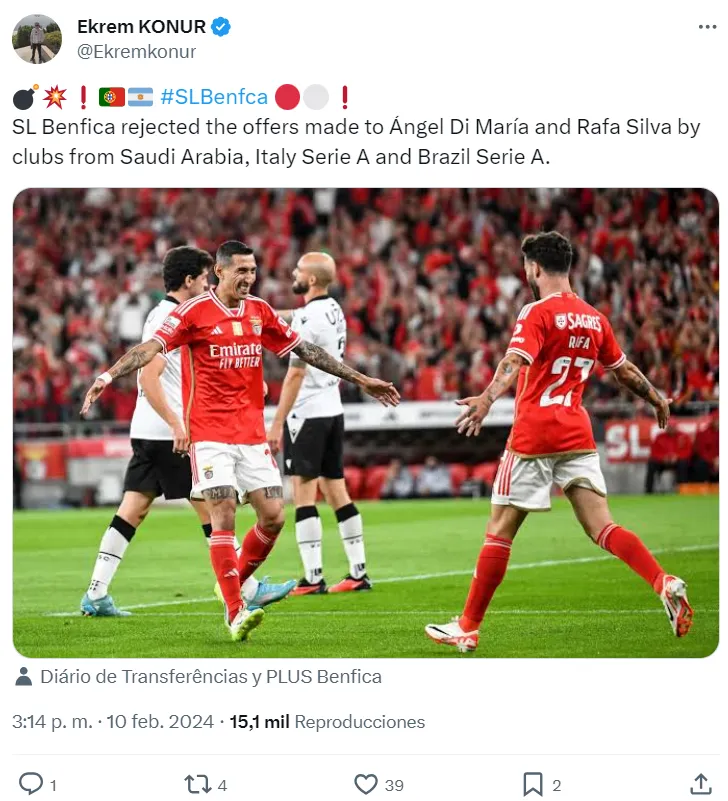Open the #SLBenfca hashtag link
728x801 pixels.
(x=214, y=97)
